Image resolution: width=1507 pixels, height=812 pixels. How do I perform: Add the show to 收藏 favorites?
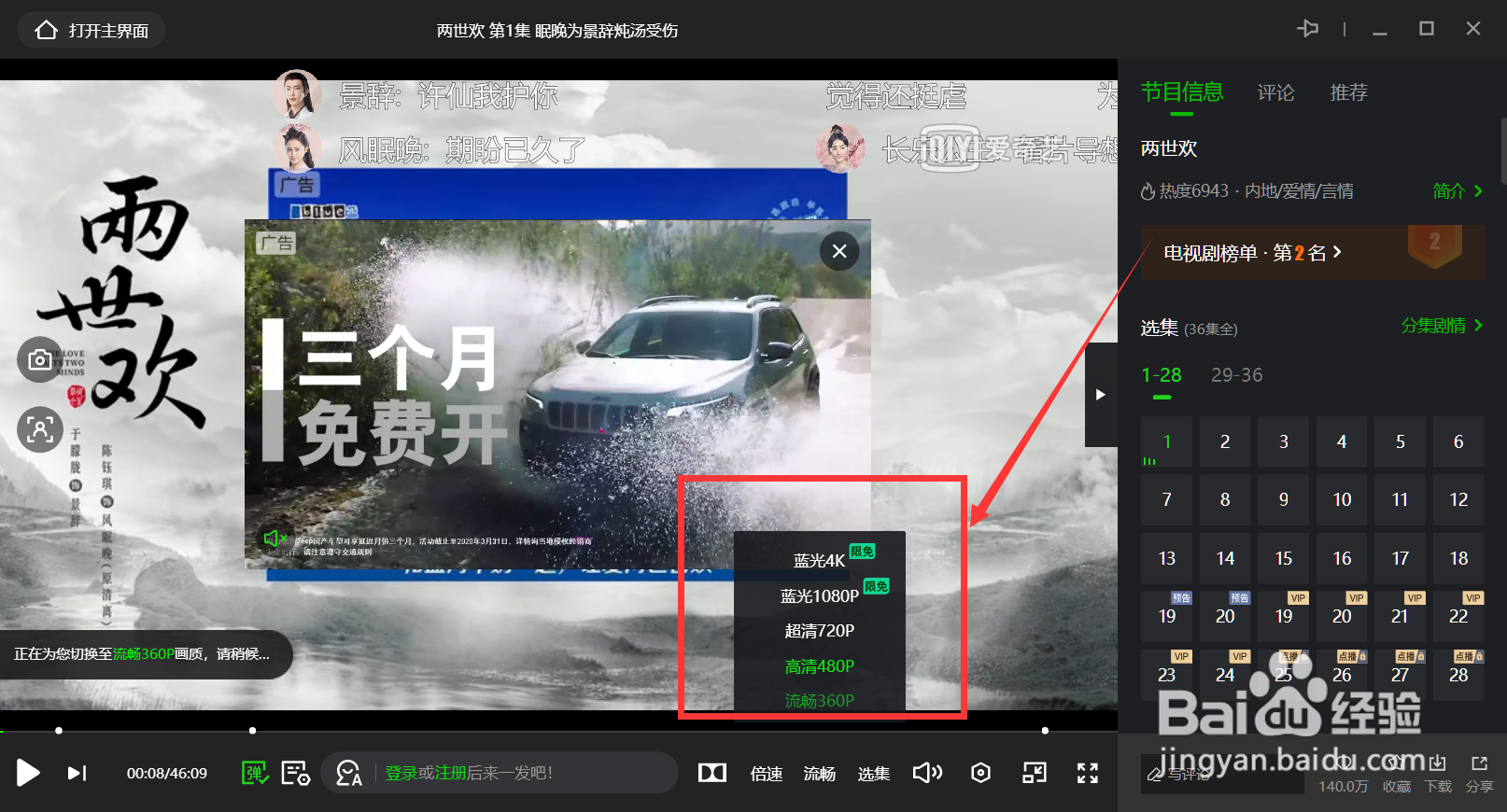click(x=1397, y=775)
